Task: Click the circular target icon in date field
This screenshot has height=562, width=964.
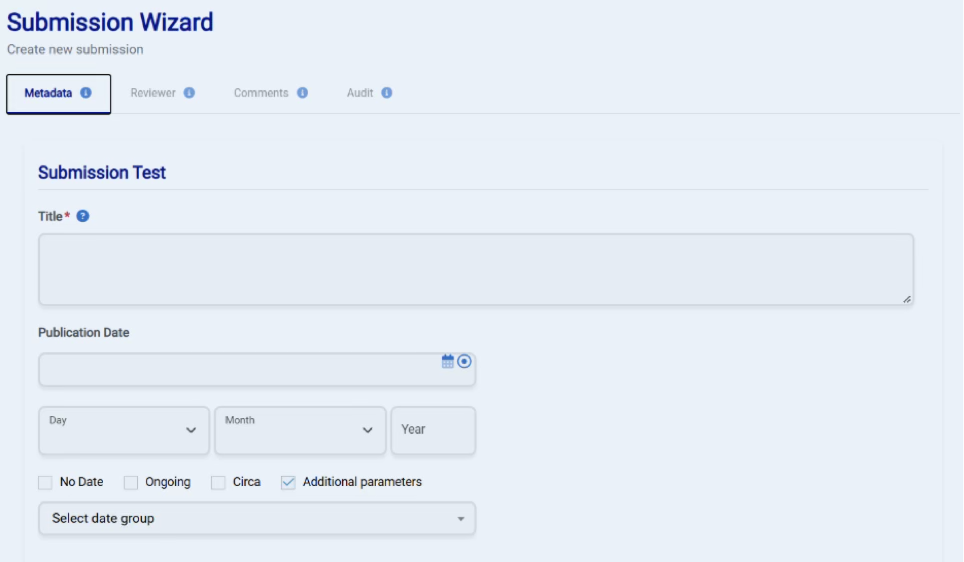Action: [x=464, y=362]
